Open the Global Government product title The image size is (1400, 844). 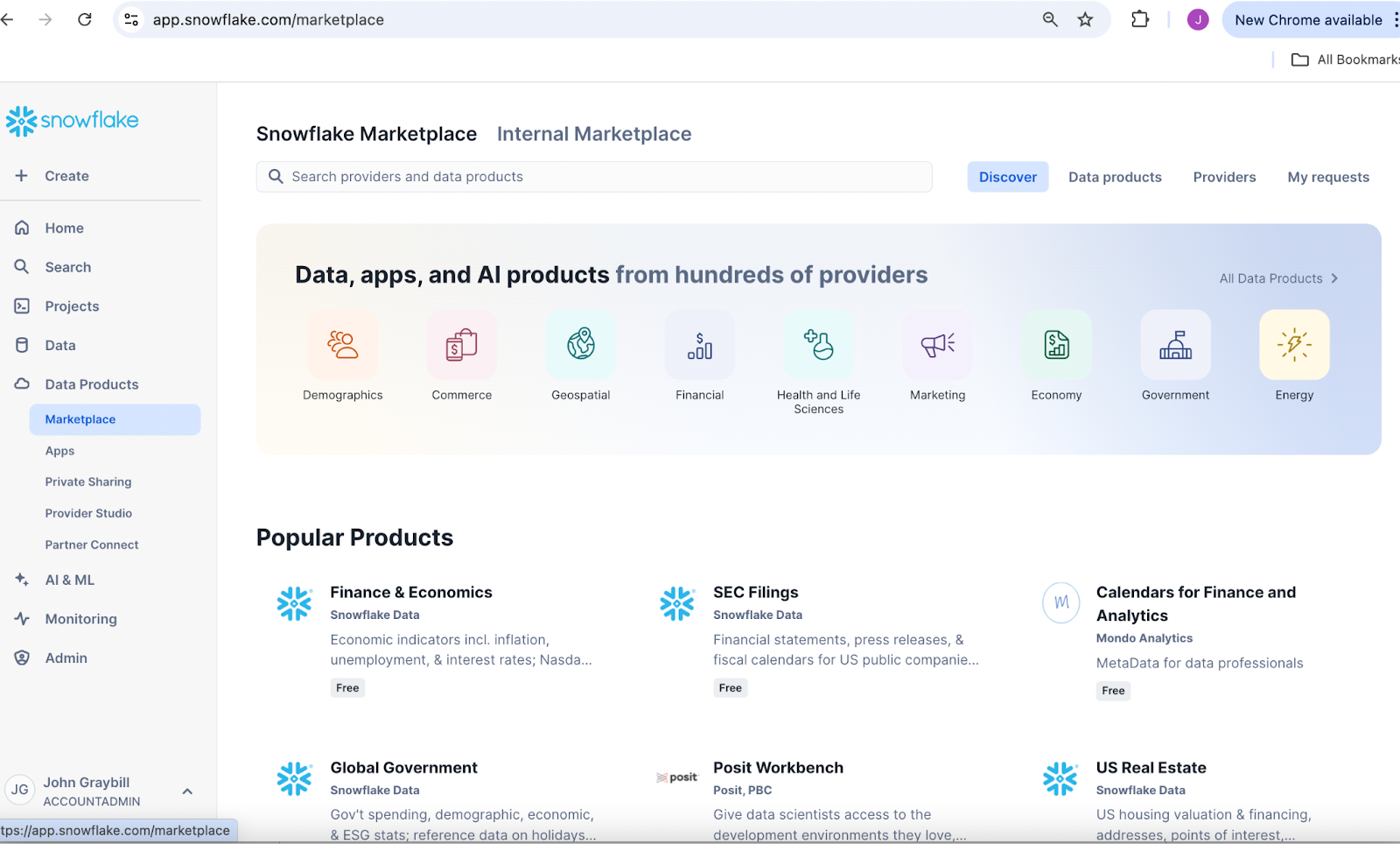point(404,768)
